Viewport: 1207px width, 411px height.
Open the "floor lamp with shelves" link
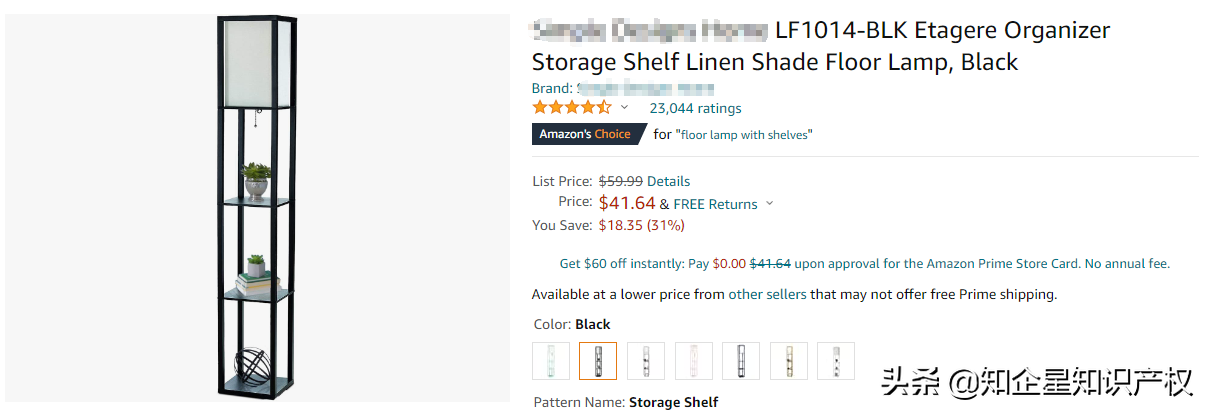(x=745, y=134)
